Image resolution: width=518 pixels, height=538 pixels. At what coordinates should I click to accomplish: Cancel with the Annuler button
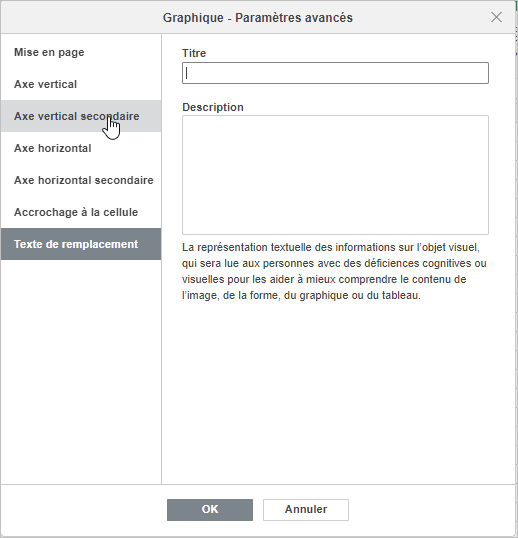(306, 510)
